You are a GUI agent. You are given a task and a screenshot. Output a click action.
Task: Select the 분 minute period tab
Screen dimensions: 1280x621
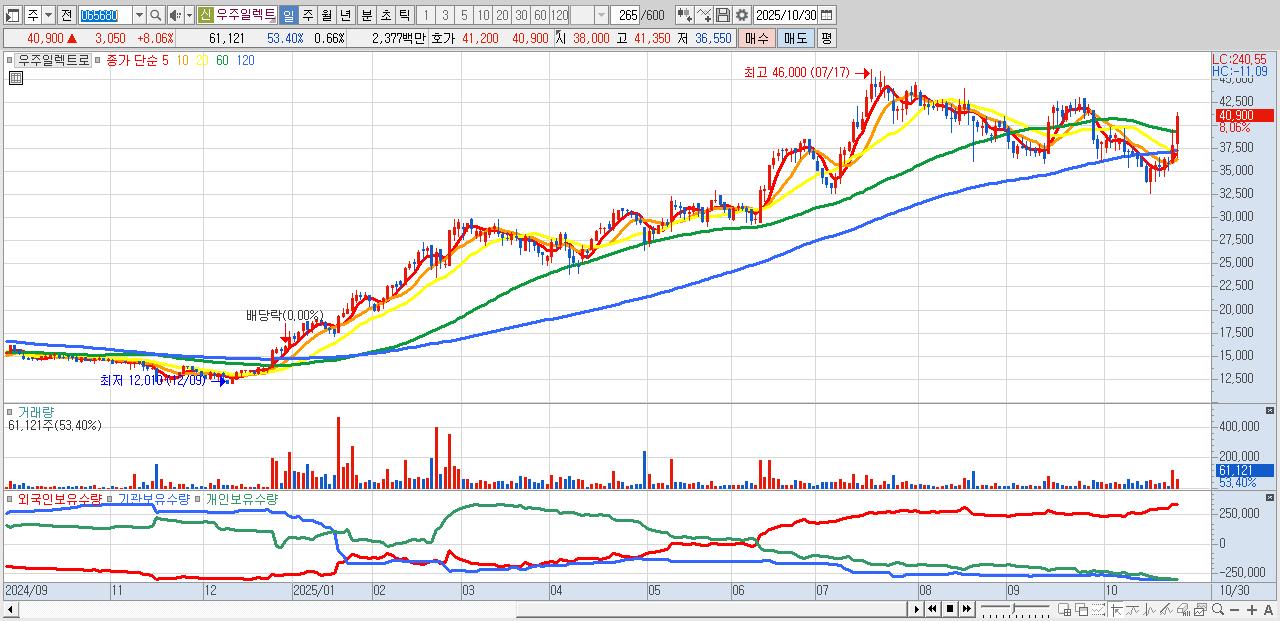click(366, 15)
